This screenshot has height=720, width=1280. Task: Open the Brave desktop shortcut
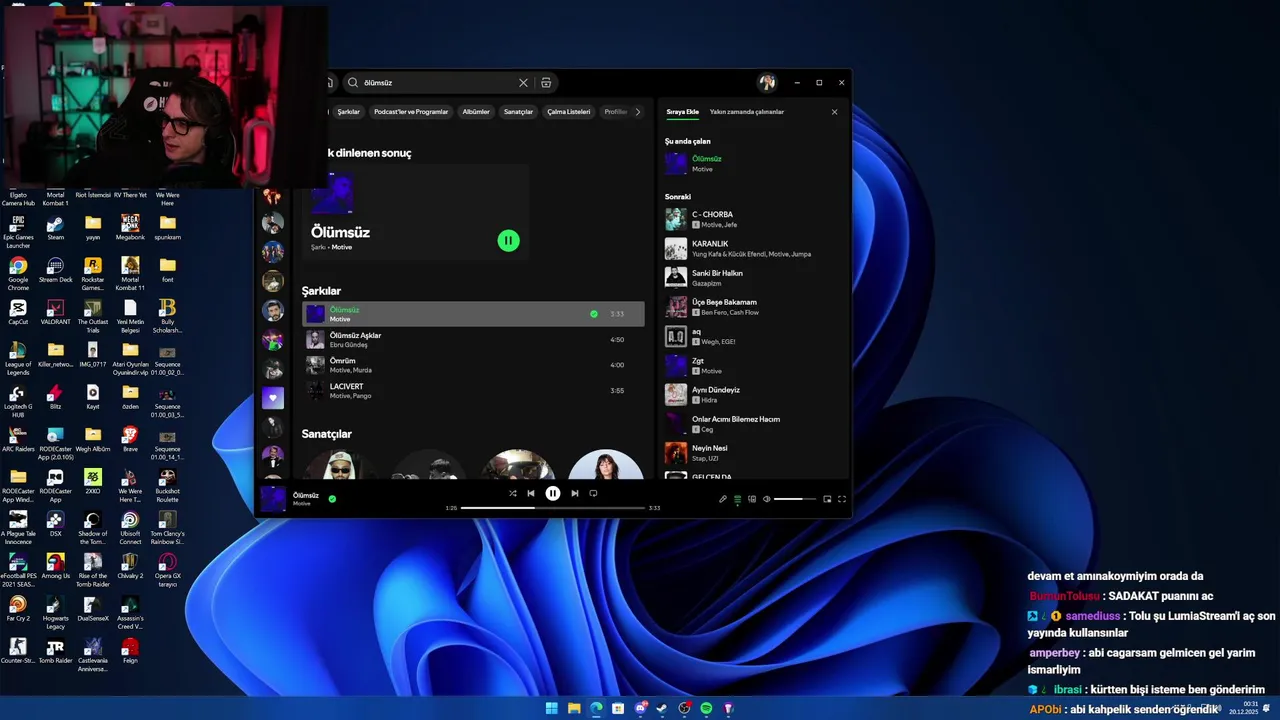130,440
